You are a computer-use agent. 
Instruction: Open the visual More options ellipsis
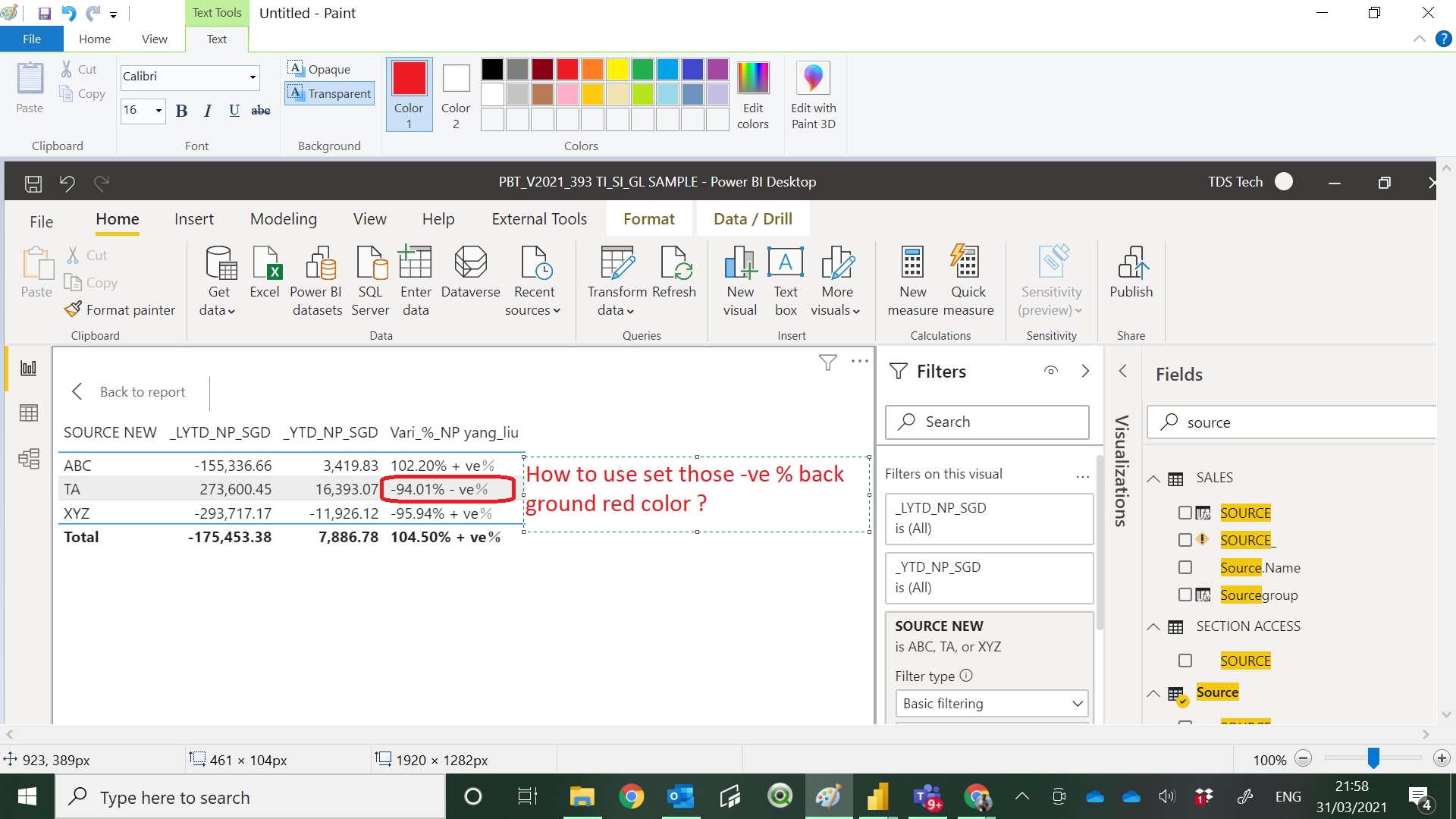click(x=859, y=362)
